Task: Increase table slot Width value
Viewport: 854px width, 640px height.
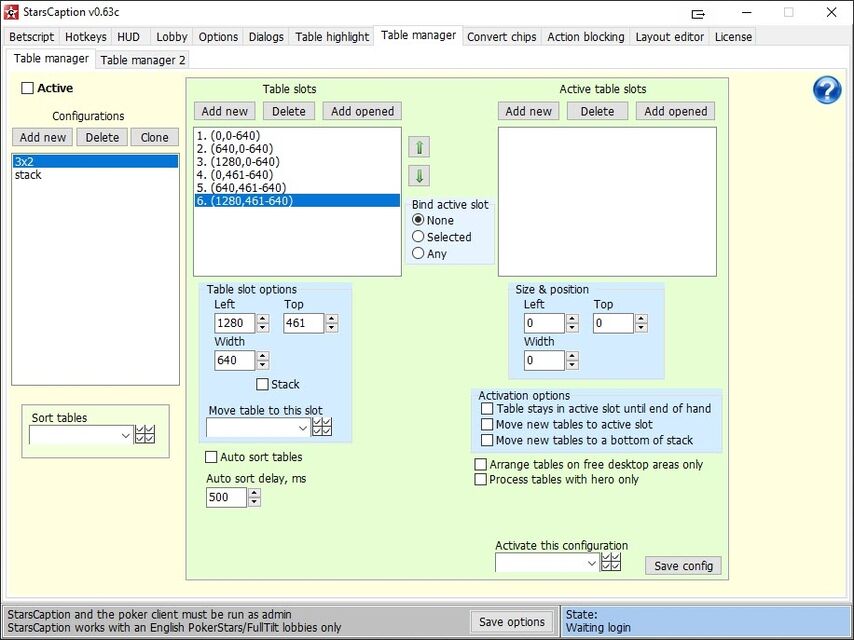Action: tap(263, 356)
